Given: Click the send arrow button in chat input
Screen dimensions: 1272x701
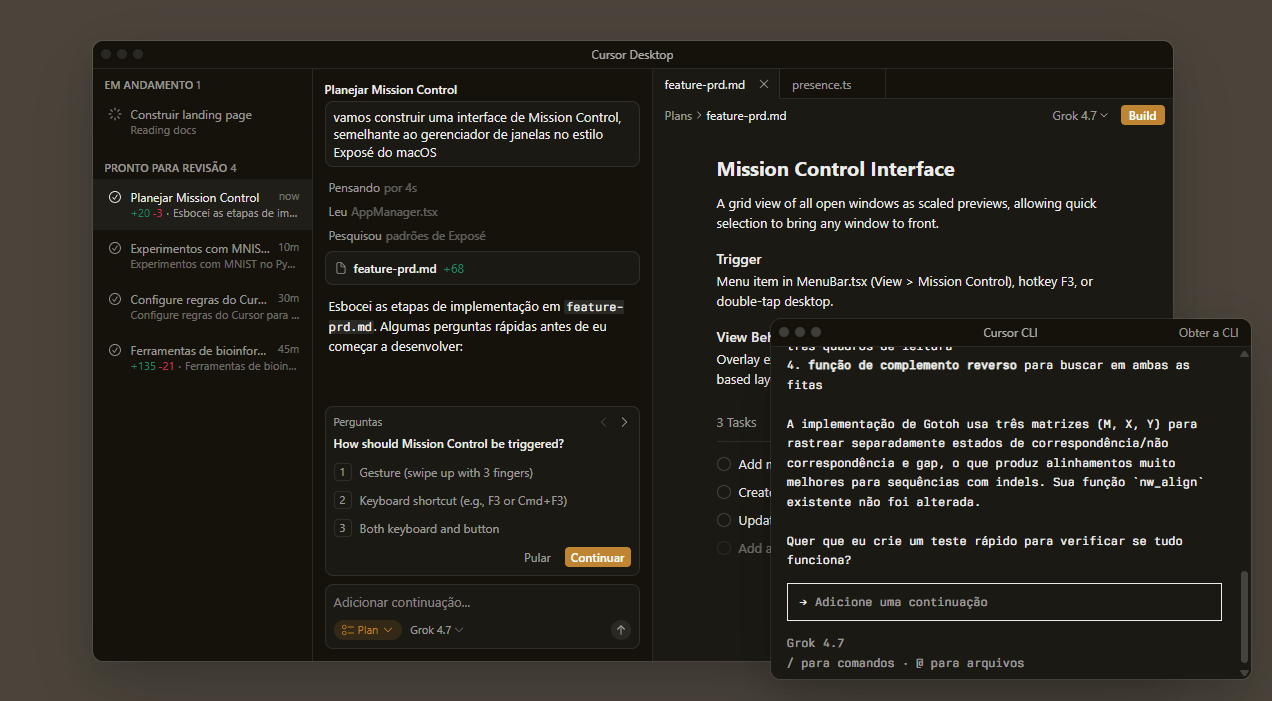Looking at the screenshot, I should [x=621, y=630].
